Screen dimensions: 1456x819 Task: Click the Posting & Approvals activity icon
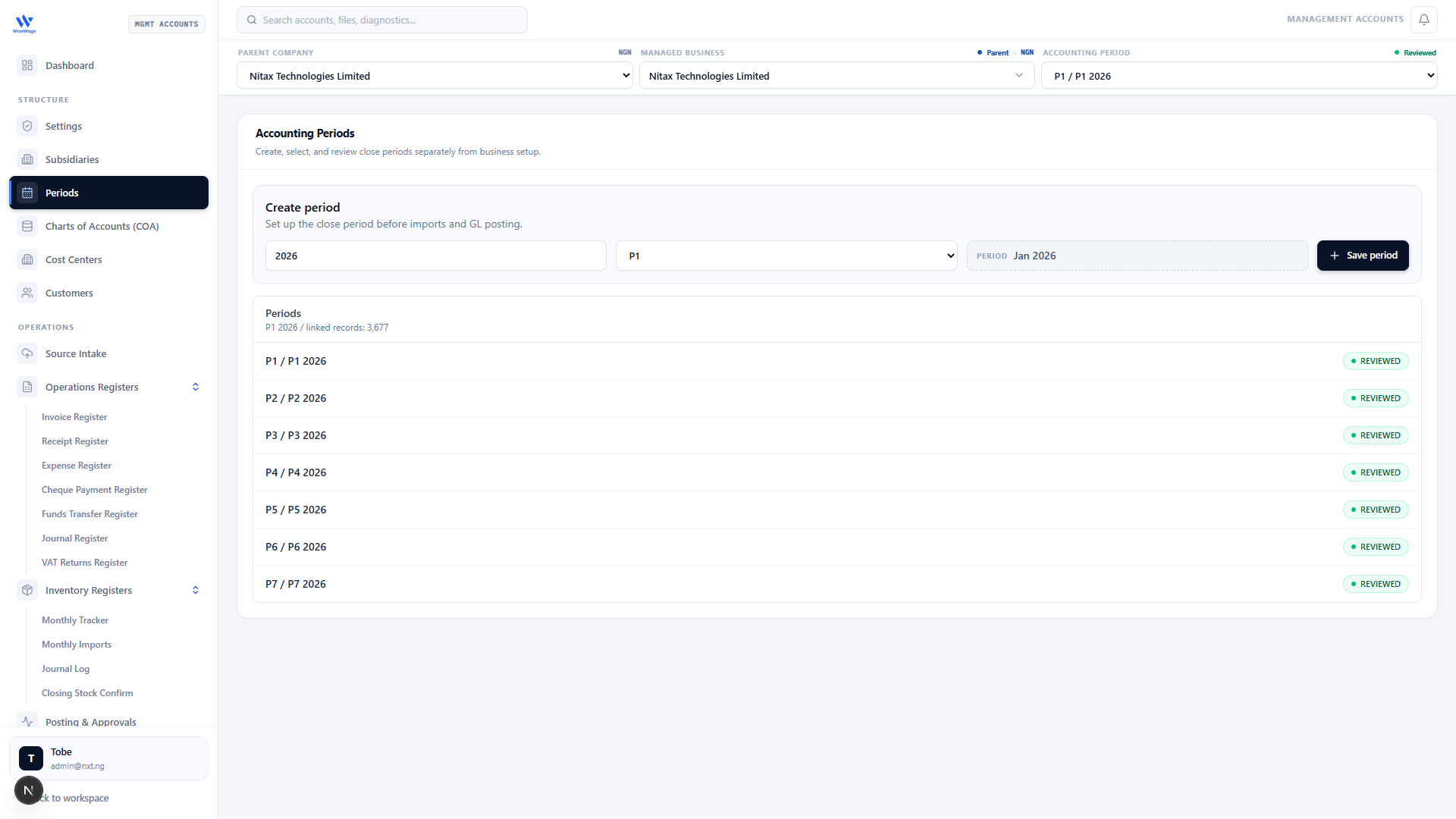coord(27,721)
